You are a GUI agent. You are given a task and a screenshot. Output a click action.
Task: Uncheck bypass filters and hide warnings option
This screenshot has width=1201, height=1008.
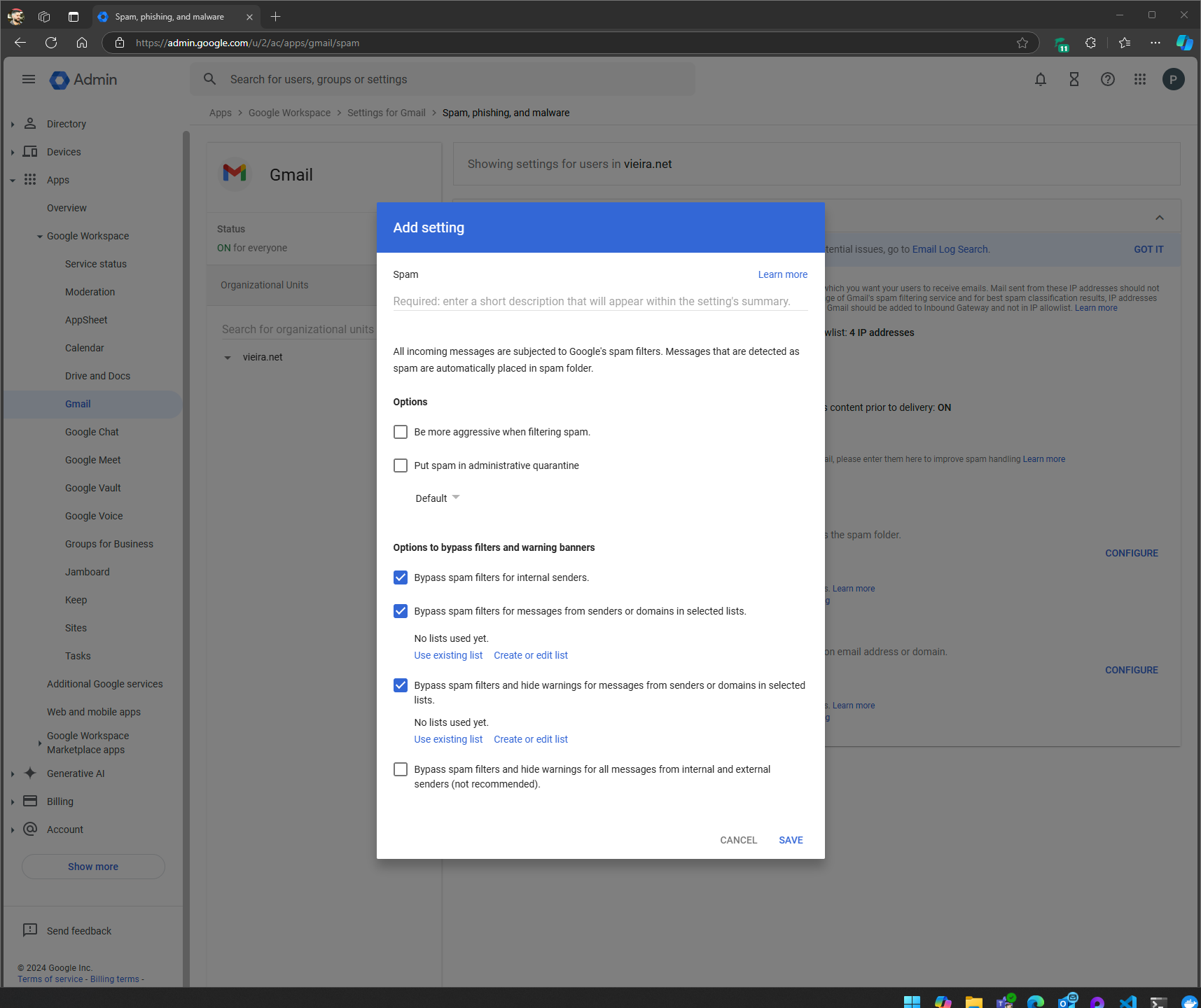click(401, 685)
